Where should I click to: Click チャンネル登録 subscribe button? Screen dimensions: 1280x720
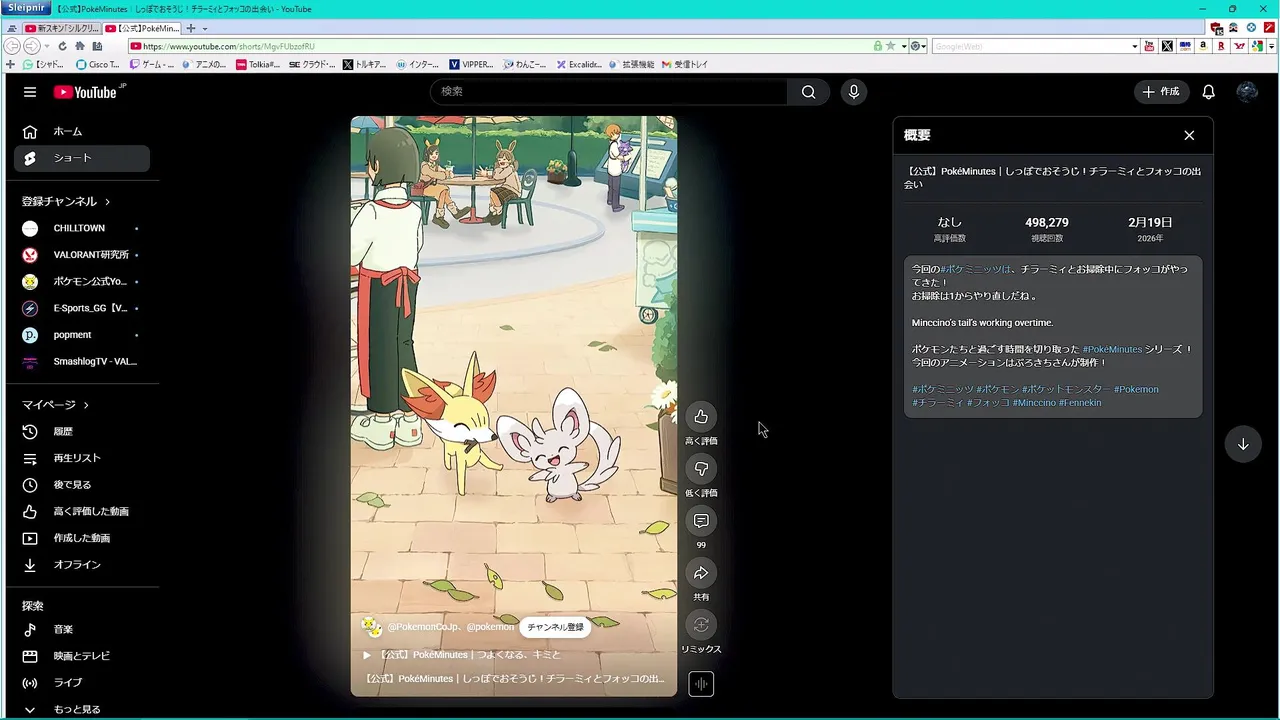(555, 627)
